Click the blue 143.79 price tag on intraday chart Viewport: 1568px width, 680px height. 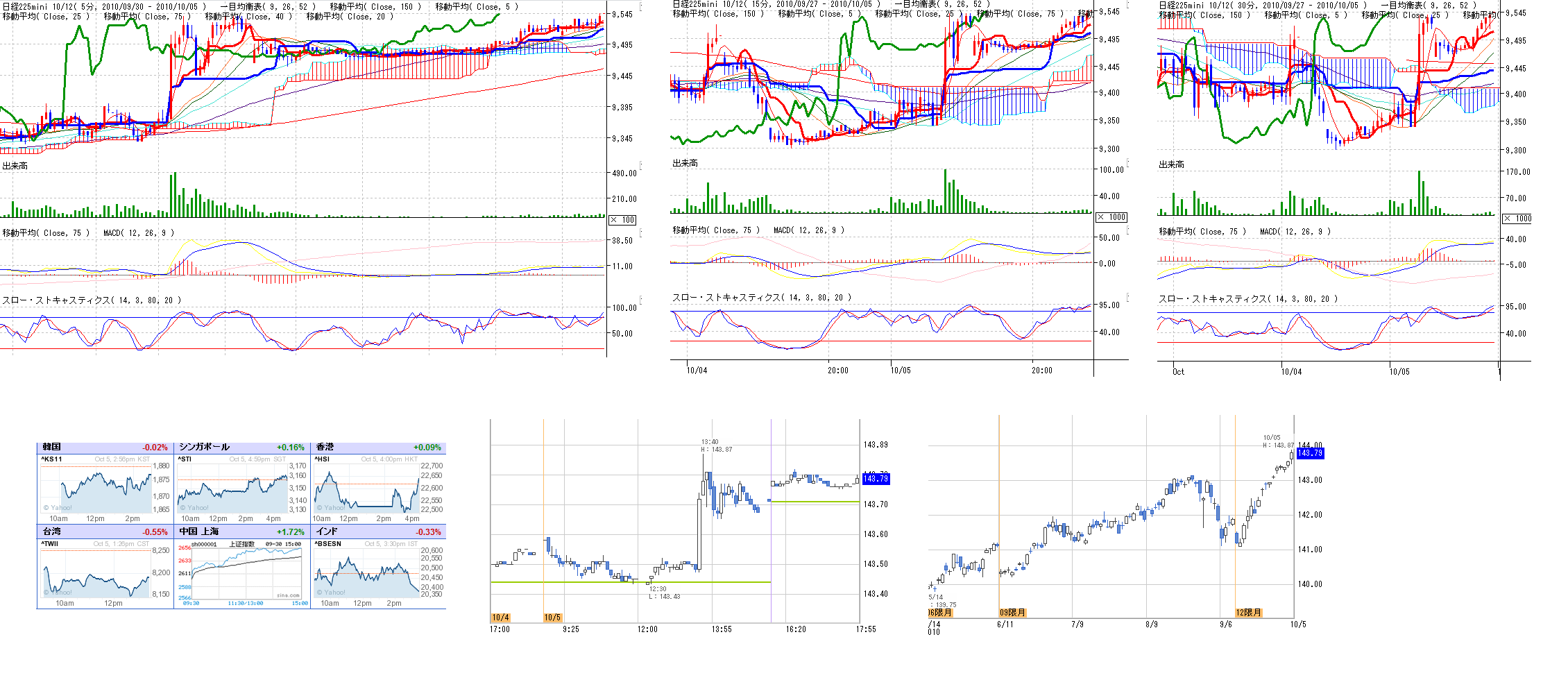click(x=875, y=479)
